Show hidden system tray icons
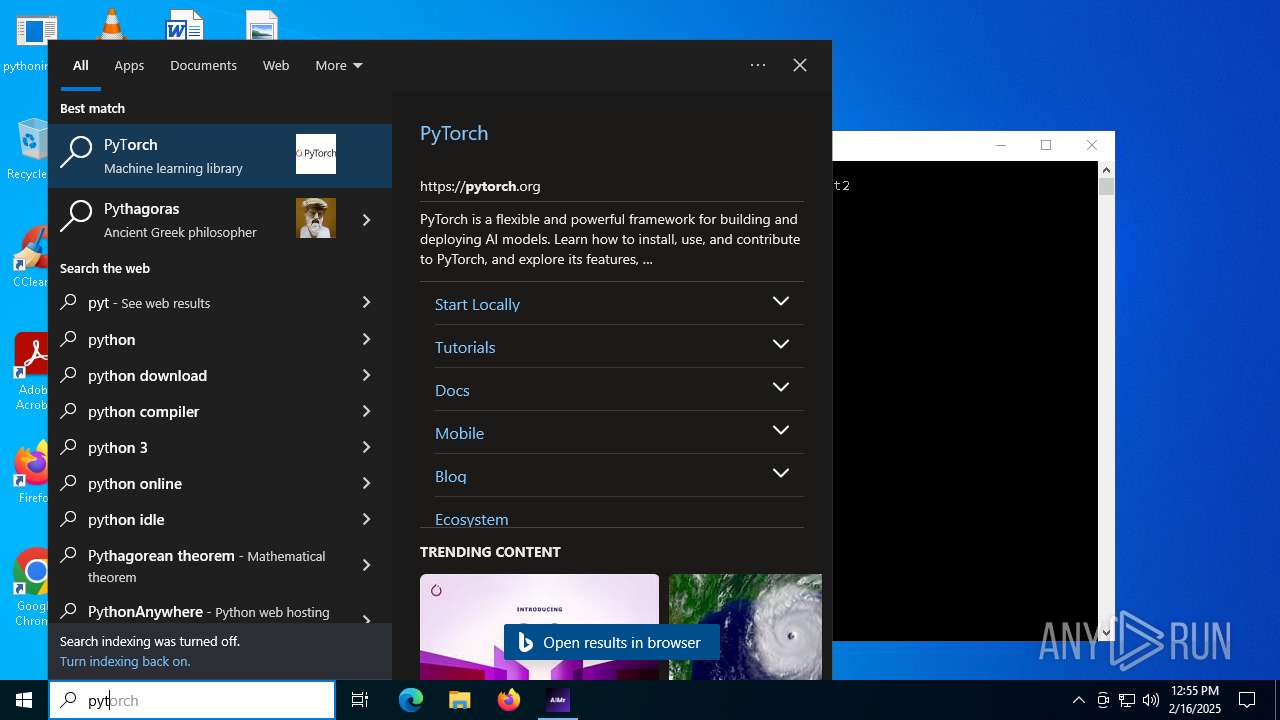1280x720 pixels. coord(1078,700)
